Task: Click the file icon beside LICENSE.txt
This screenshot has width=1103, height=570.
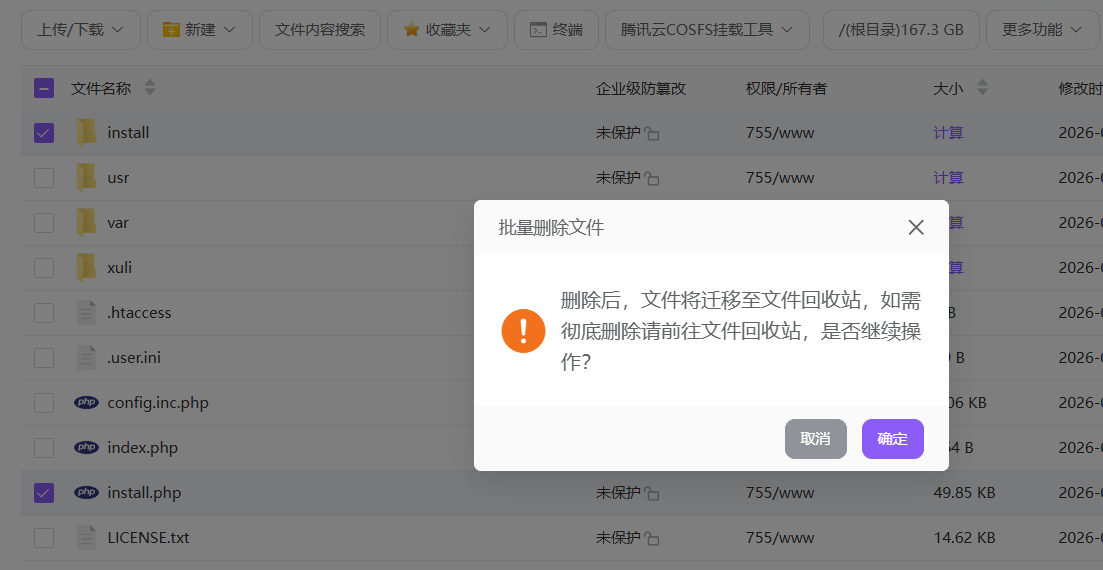Action: (86, 537)
